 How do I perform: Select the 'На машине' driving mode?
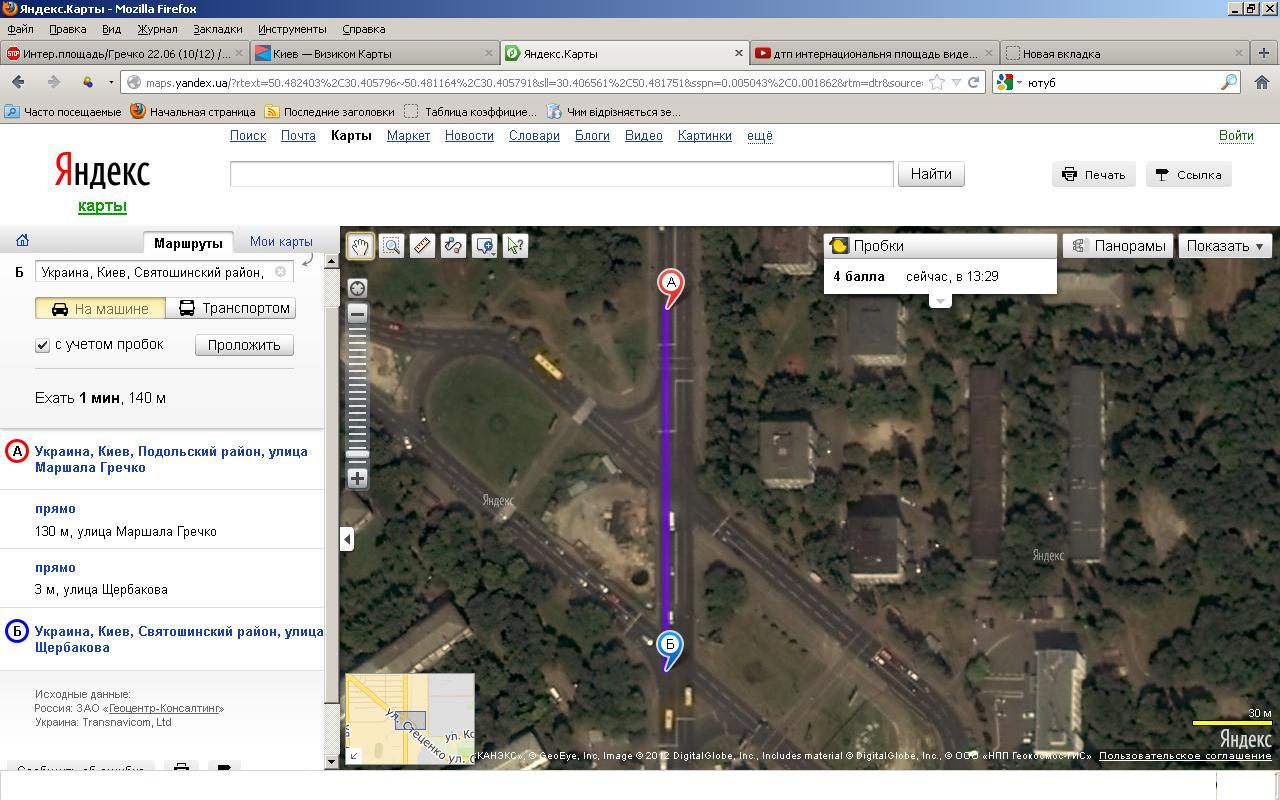100,308
